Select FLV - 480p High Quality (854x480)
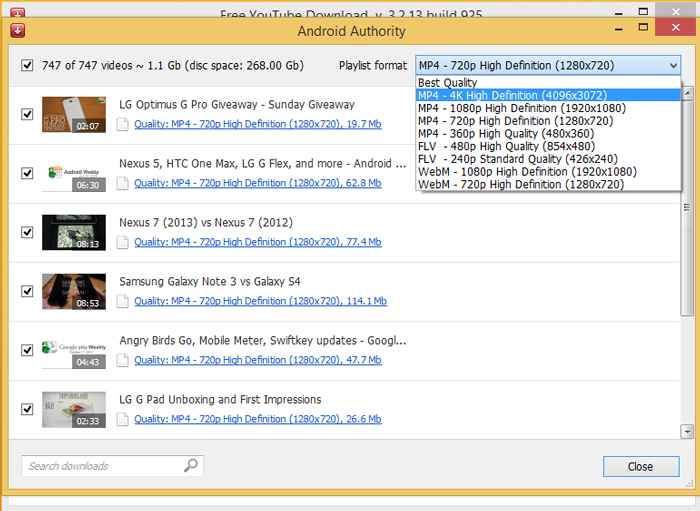 (x=548, y=146)
